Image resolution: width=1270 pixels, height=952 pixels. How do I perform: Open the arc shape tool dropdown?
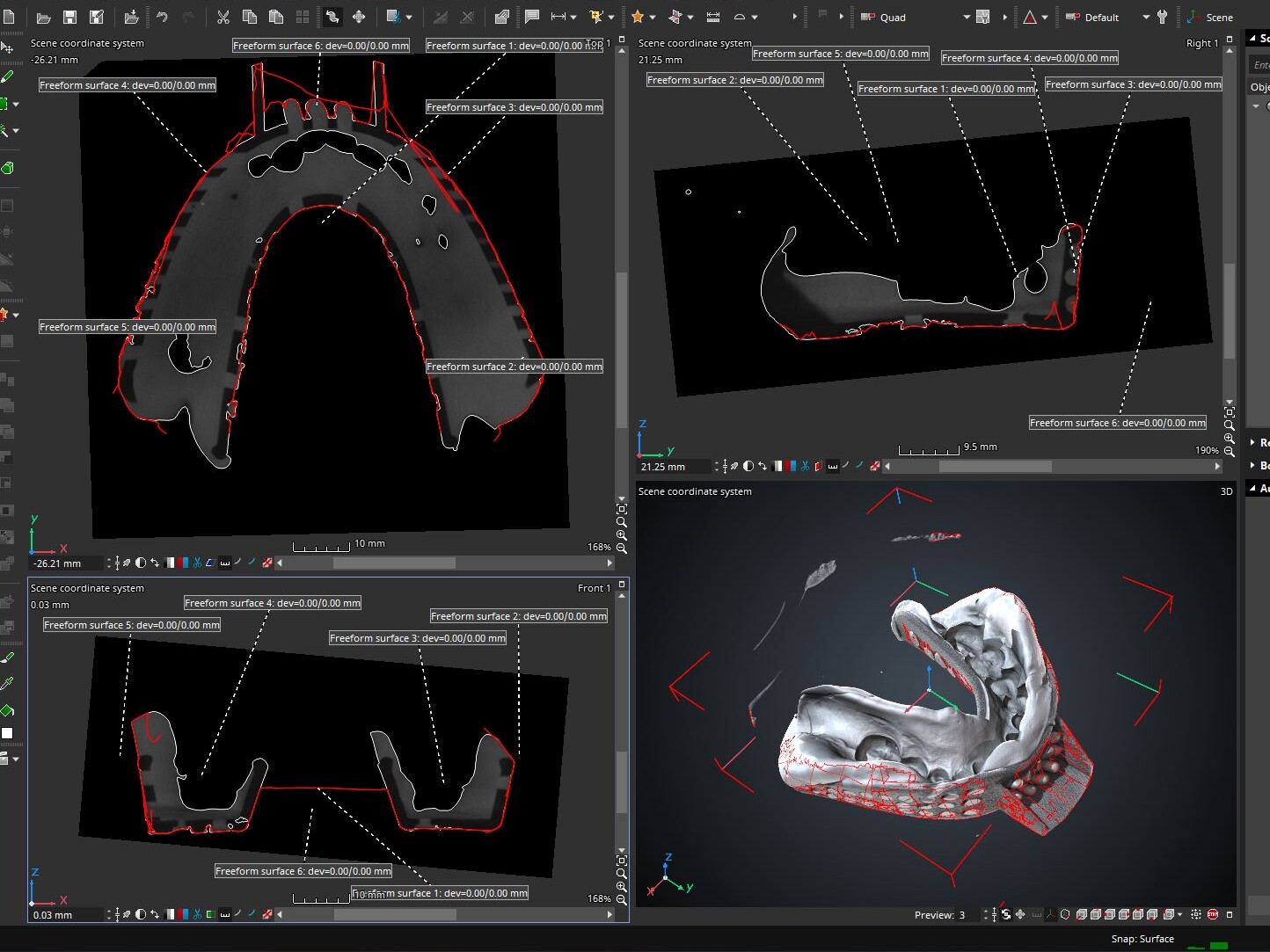(755, 17)
